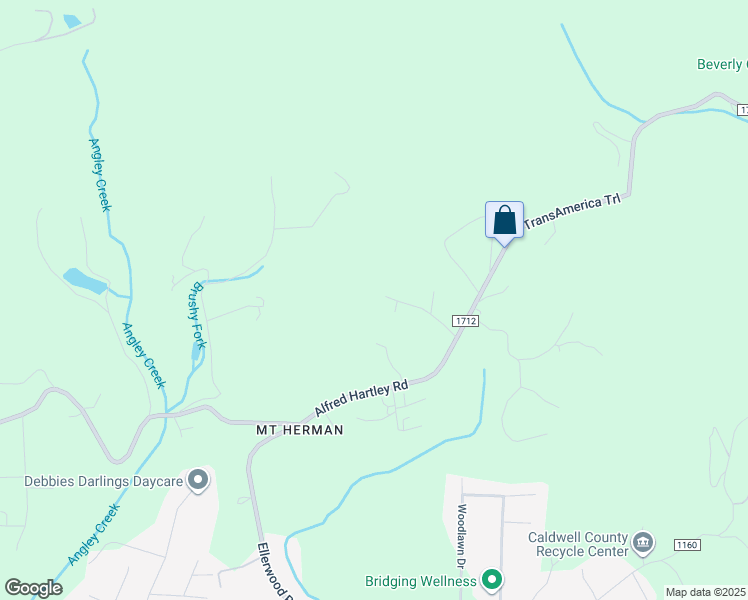Select the Bridging Wellness place label
The width and height of the screenshot is (748, 600).
pos(421,581)
